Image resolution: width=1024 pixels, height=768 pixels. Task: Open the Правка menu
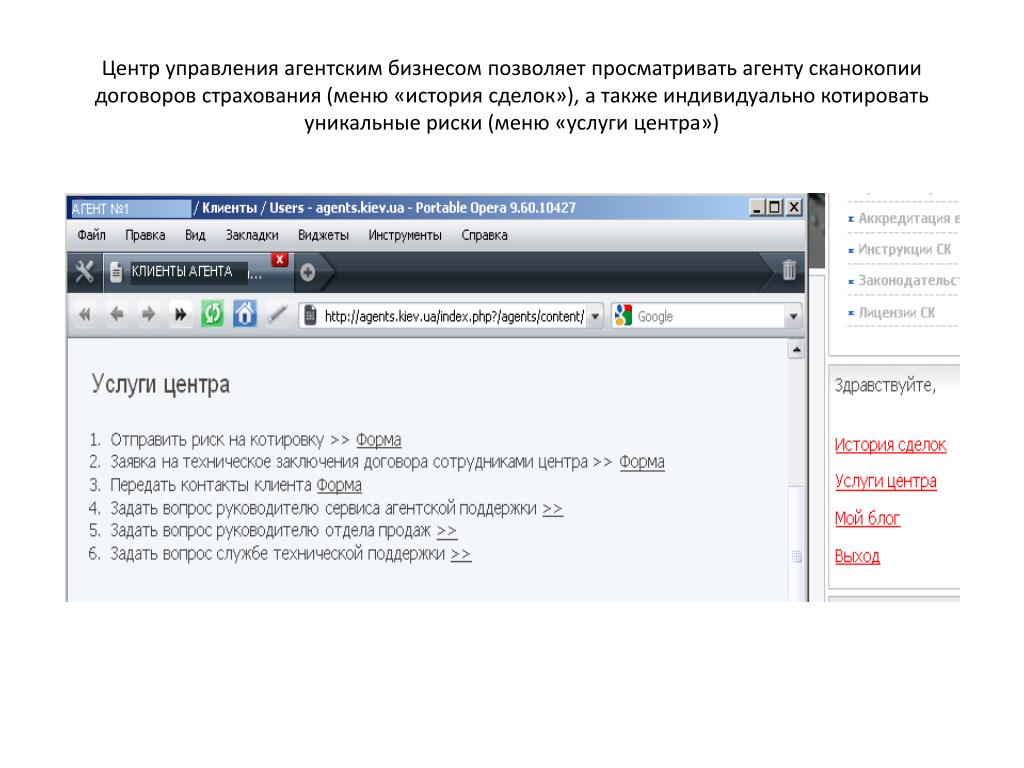[145, 235]
